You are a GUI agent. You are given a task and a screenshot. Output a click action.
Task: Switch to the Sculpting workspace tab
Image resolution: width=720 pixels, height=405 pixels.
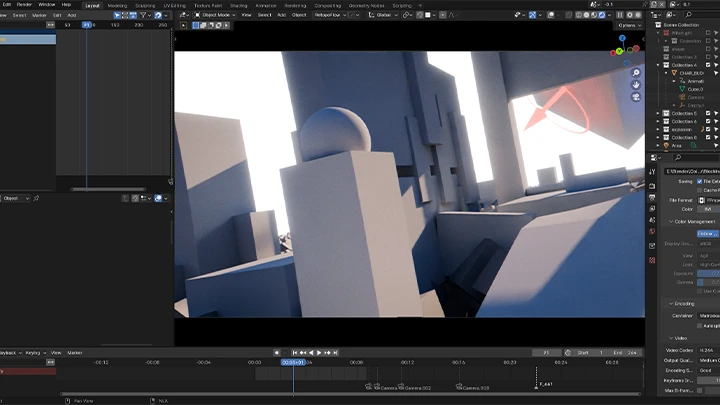145,6
